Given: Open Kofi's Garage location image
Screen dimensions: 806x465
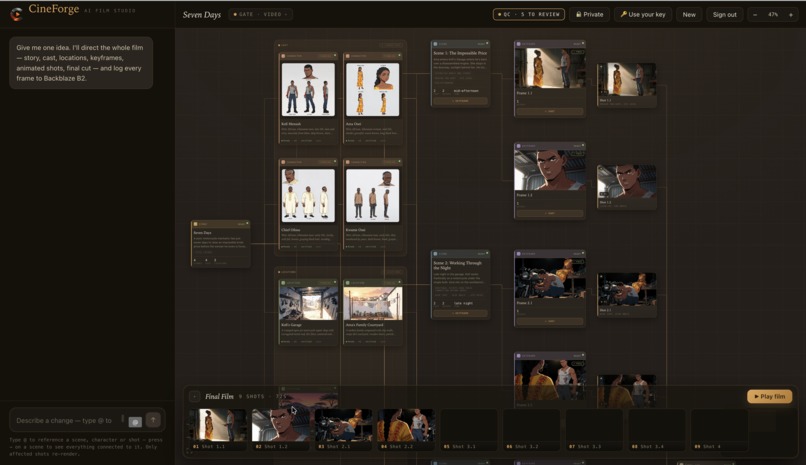Looking at the screenshot, I should (308, 303).
